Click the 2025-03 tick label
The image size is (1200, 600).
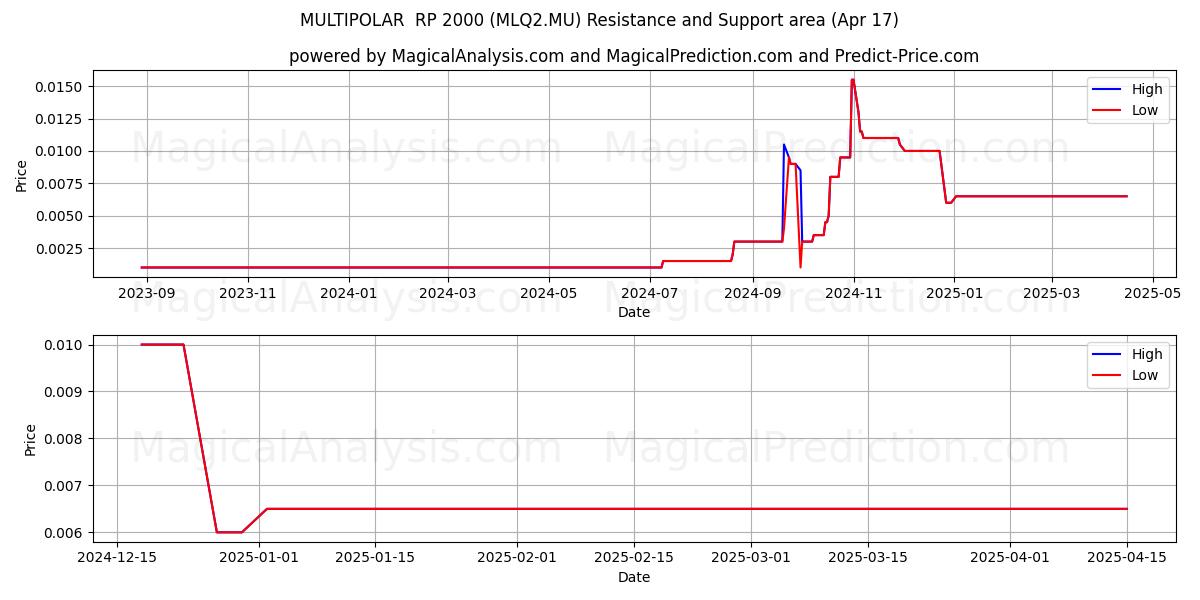(1052, 293)
